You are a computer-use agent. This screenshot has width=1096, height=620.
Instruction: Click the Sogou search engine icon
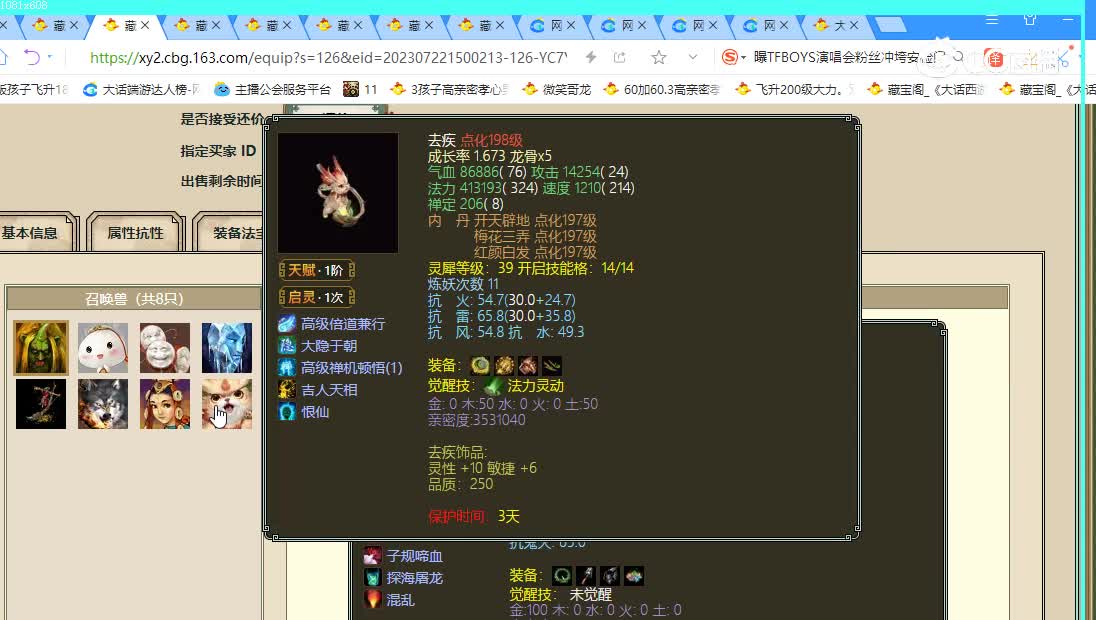tap(729, 57)
